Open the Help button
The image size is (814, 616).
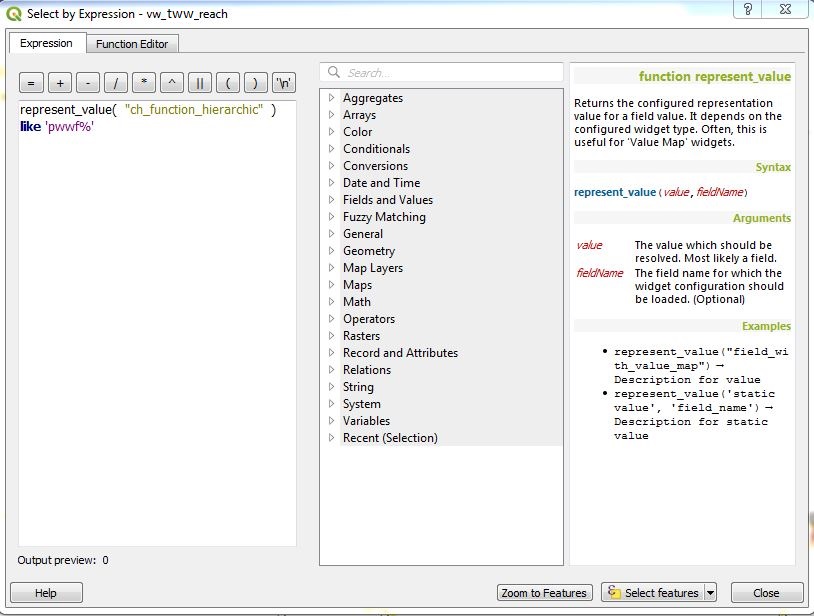tap(46, 593)
